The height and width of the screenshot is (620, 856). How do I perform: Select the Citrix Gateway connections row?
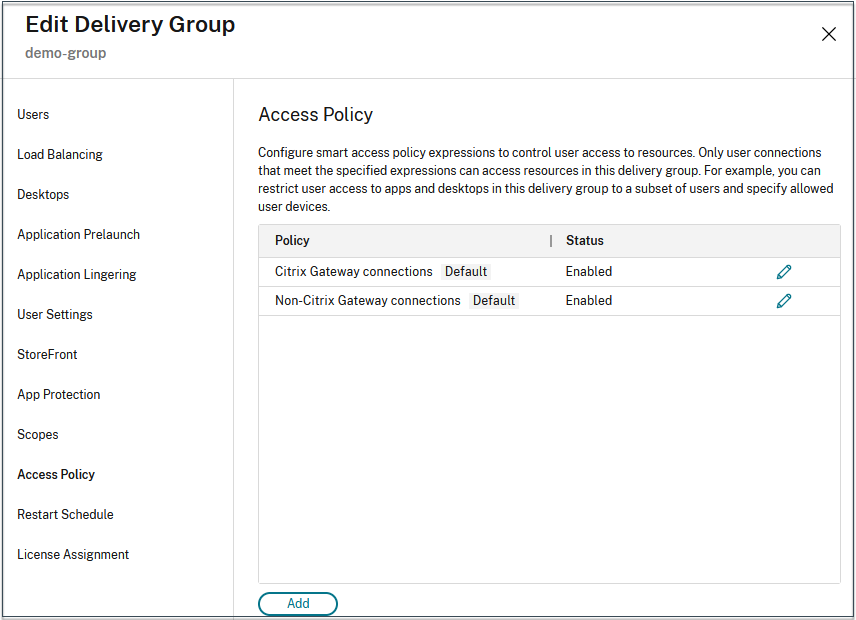(x=353, y=272)
